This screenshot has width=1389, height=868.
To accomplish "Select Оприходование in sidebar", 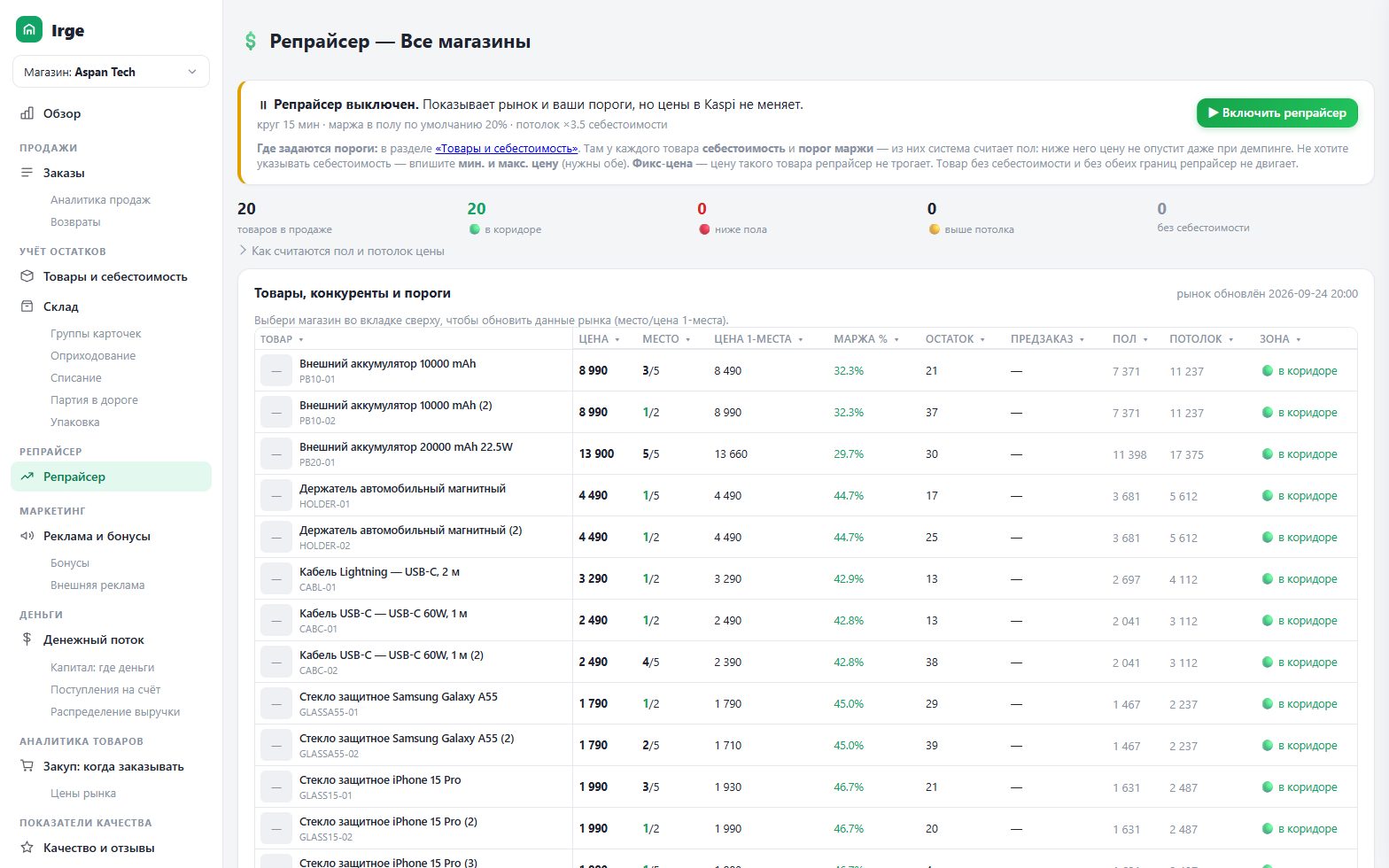I will click(x=93, y=355).
